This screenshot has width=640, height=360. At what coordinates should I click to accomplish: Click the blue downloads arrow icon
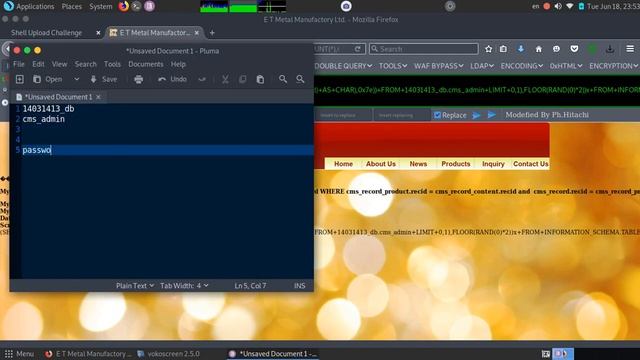click(521, 49)
